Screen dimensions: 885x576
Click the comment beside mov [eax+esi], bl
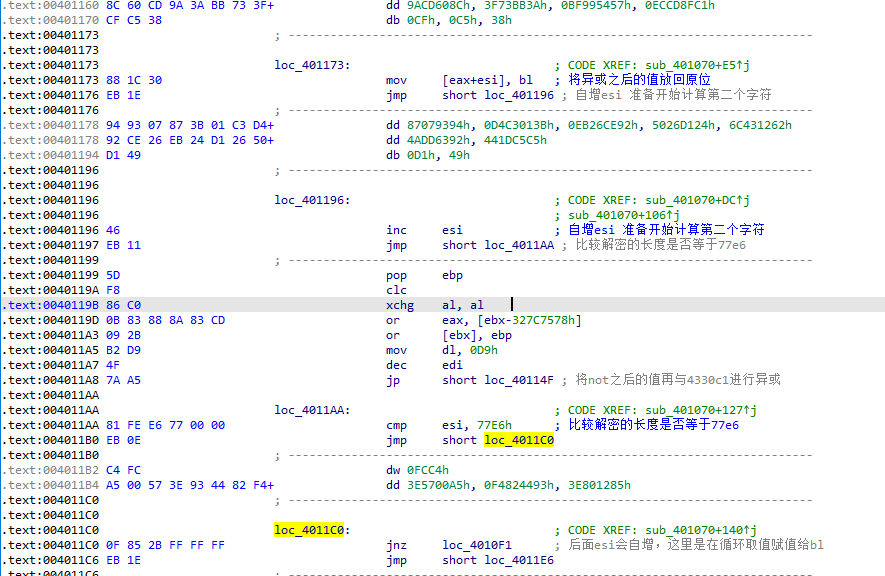coord(640,80)
